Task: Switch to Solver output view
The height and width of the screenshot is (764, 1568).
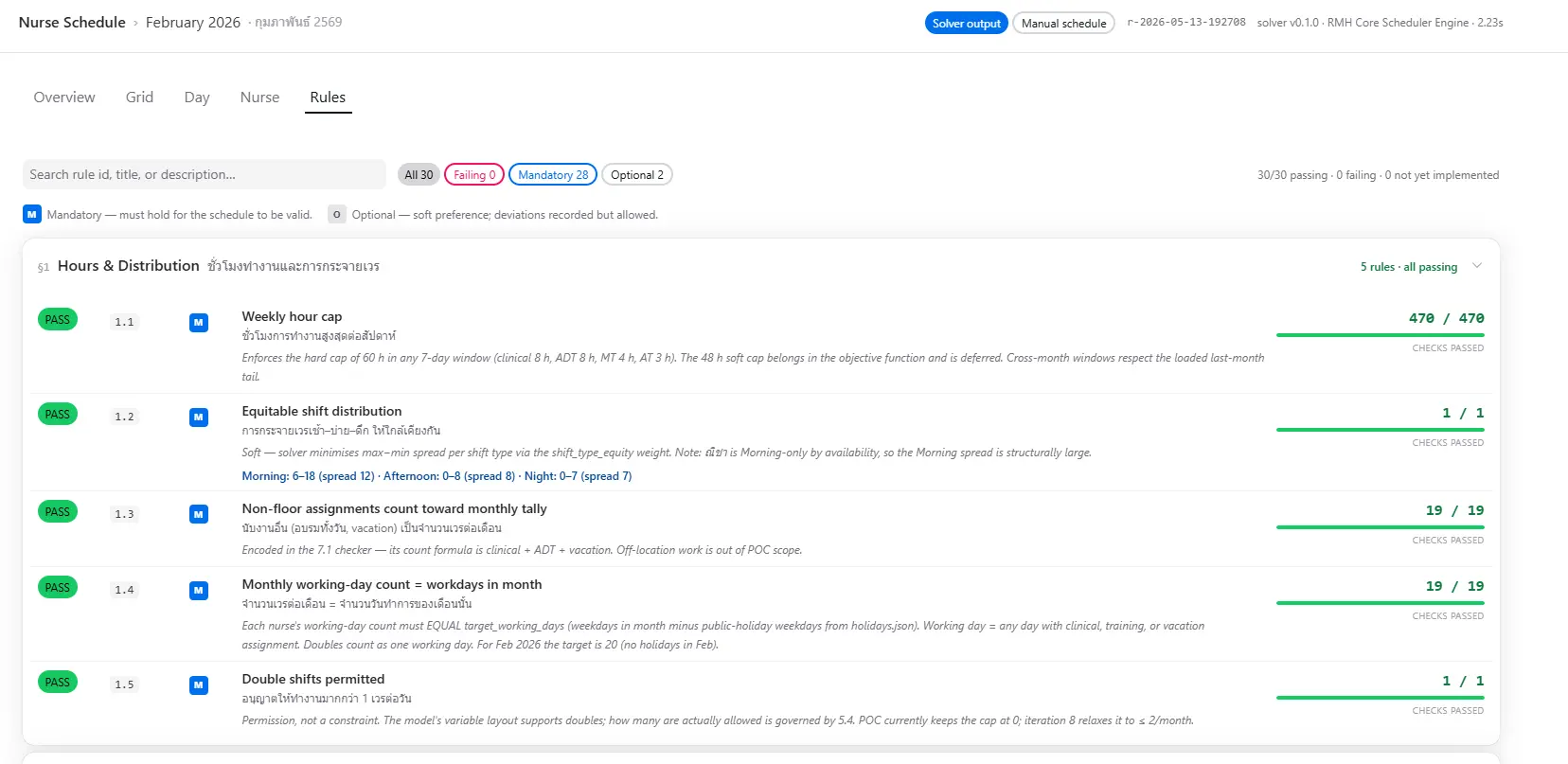Action: [966, 23]
